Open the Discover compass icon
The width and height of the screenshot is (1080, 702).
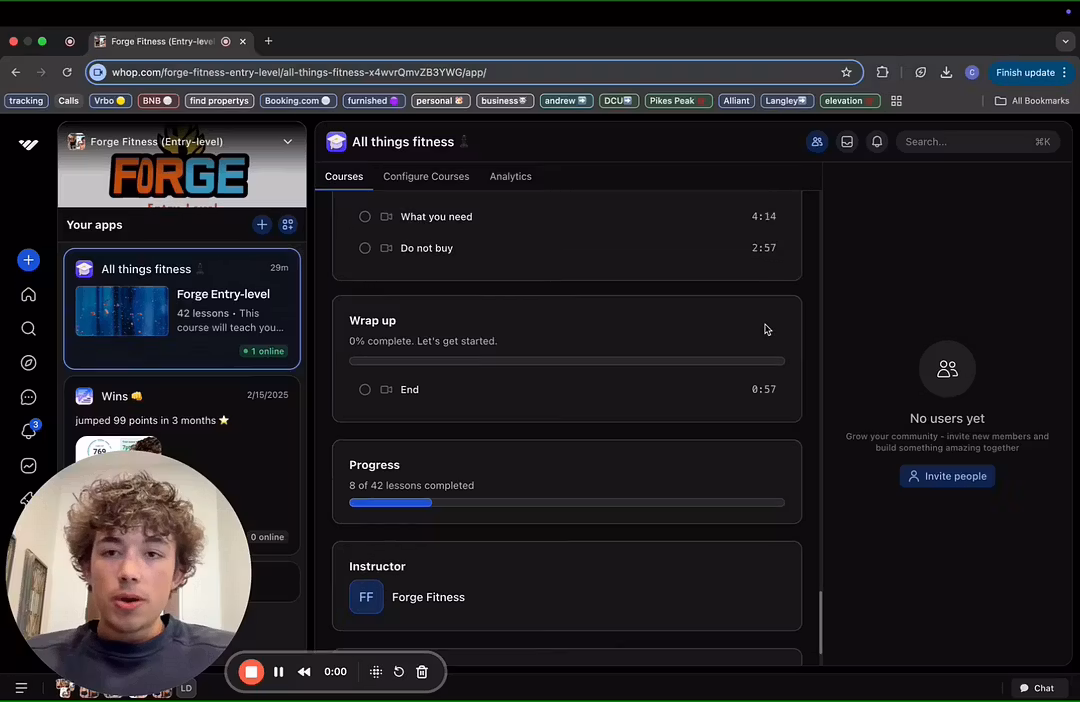click(x=28, y=363)
